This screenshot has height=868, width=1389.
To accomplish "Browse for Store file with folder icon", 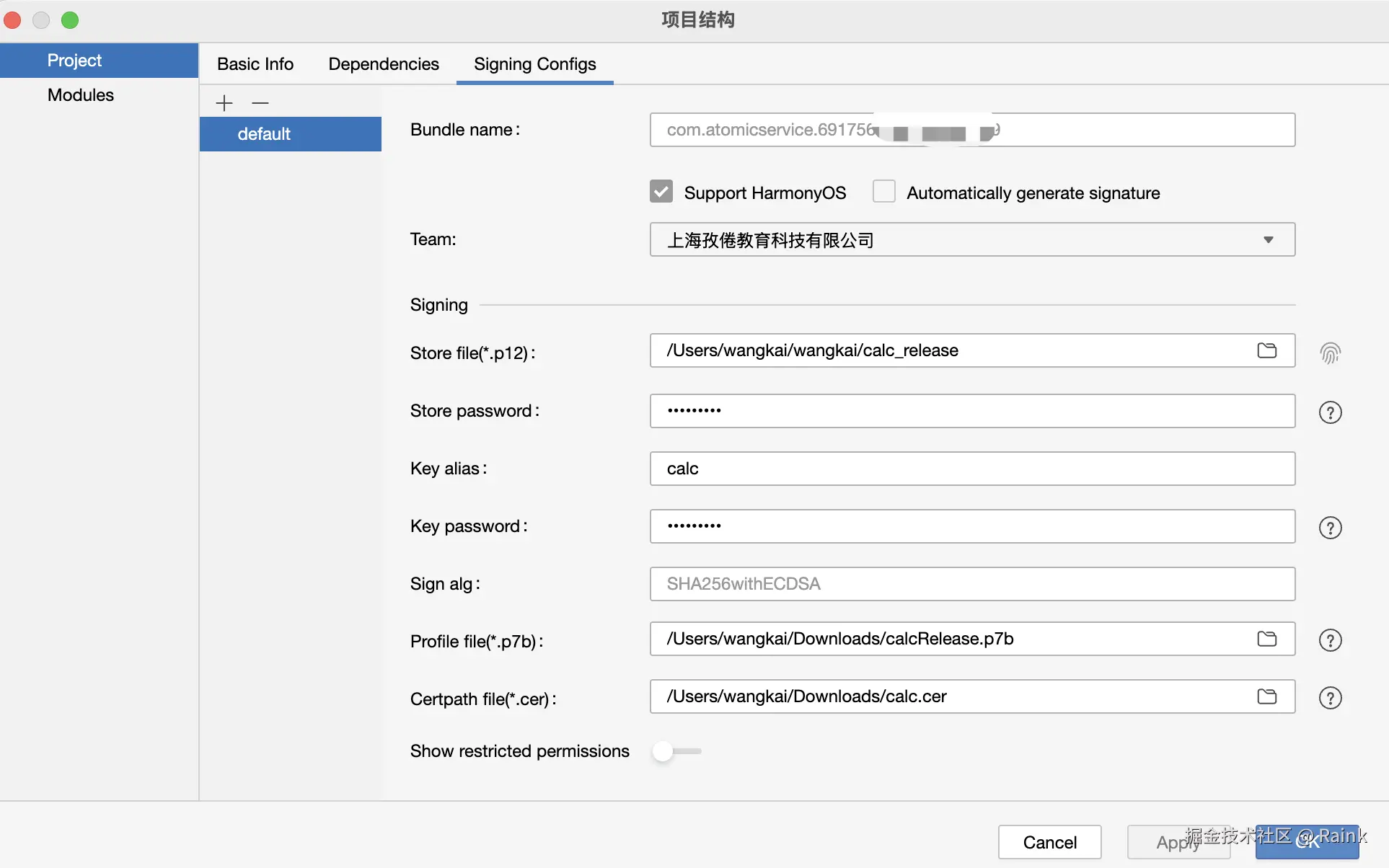I will click(x=1266, y=350).
